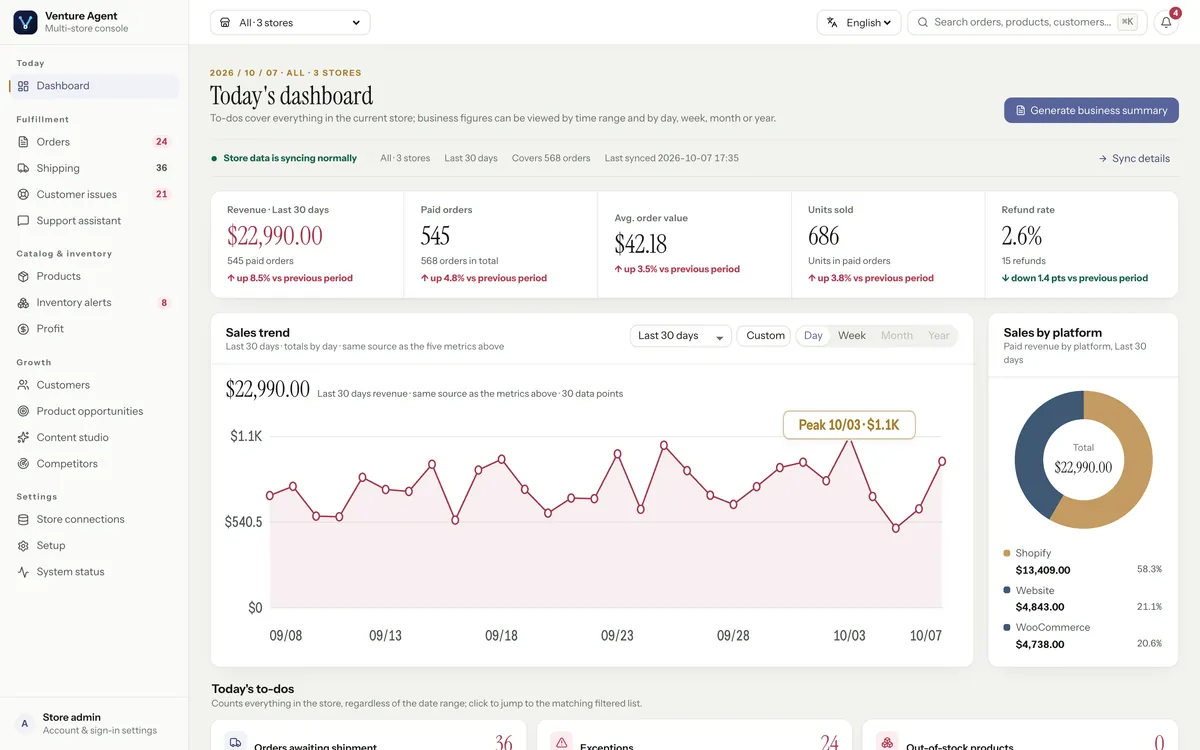Click the Dashboard grid icon in sidebar
The height and width of the screenshot is (750, 1200).
(23, 86)
